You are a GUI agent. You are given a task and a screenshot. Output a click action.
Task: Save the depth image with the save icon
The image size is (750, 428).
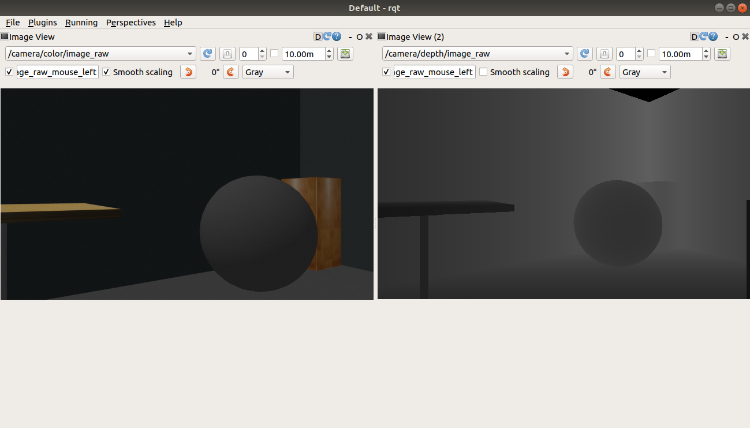tap(722, 54)
